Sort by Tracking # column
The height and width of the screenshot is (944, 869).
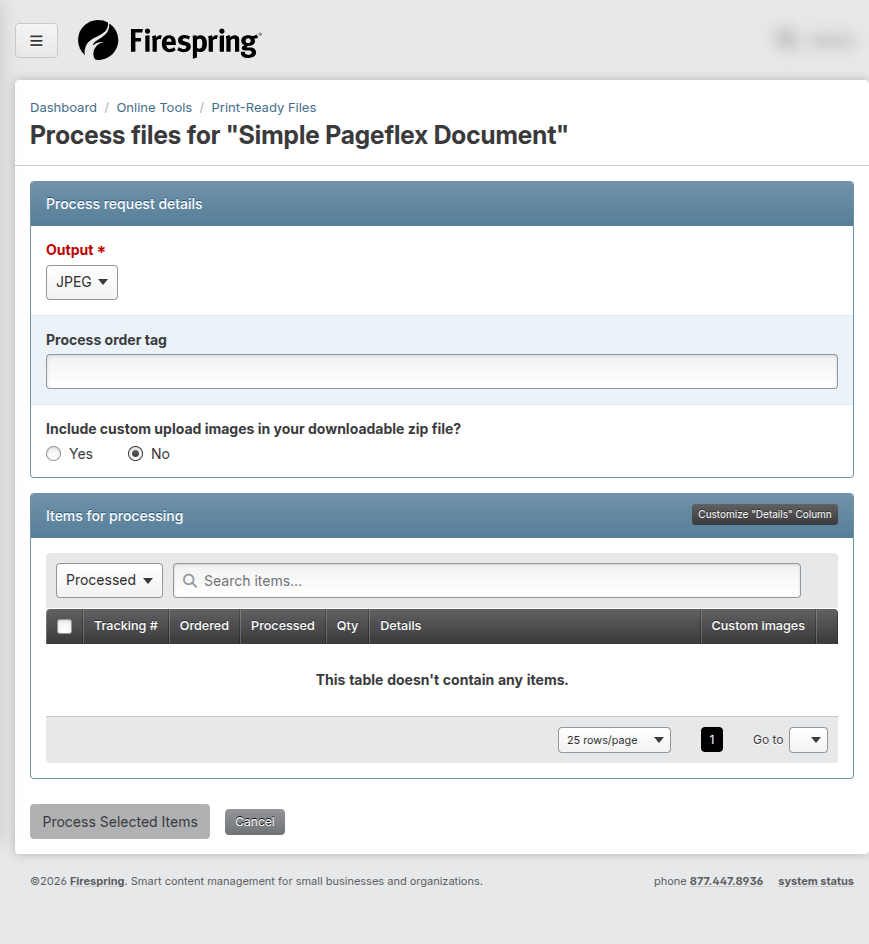(x=126, y=626)
